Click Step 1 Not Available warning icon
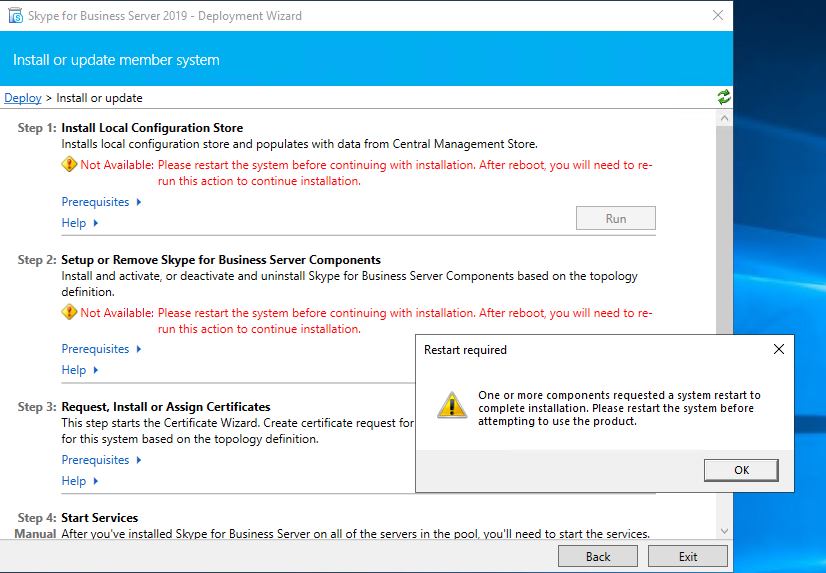 (69, 165)
